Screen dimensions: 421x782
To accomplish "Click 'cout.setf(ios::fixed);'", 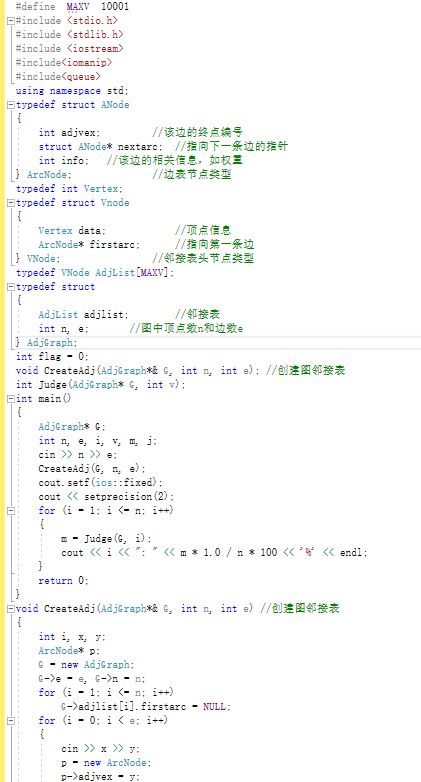I will click(101, 483).
